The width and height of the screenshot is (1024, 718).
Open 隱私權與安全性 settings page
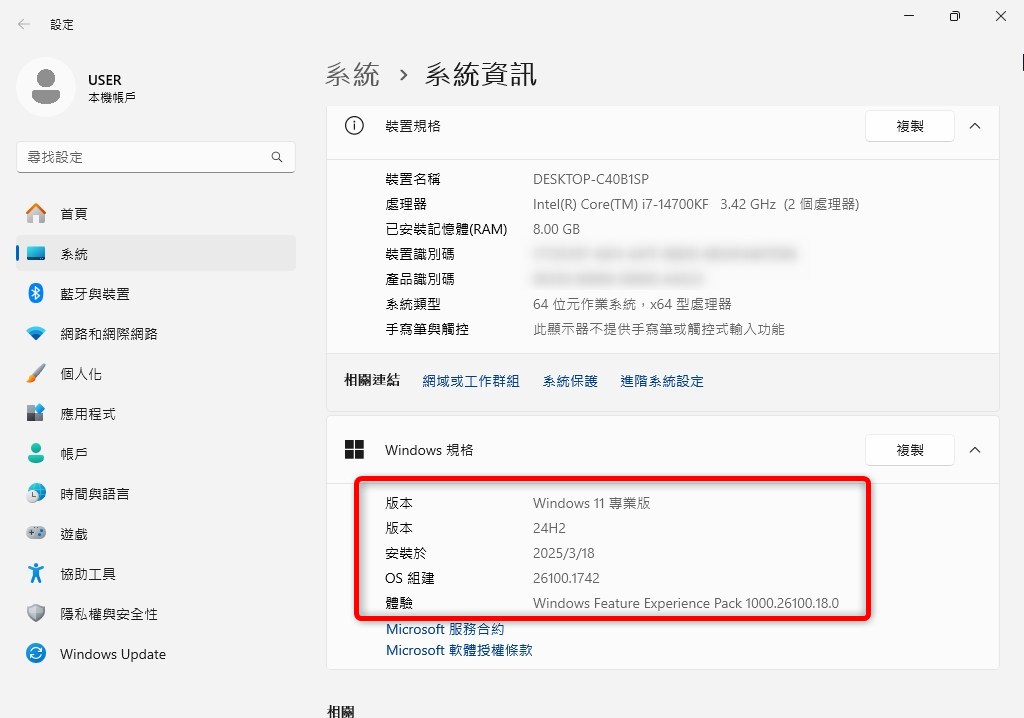pos(155,614)
